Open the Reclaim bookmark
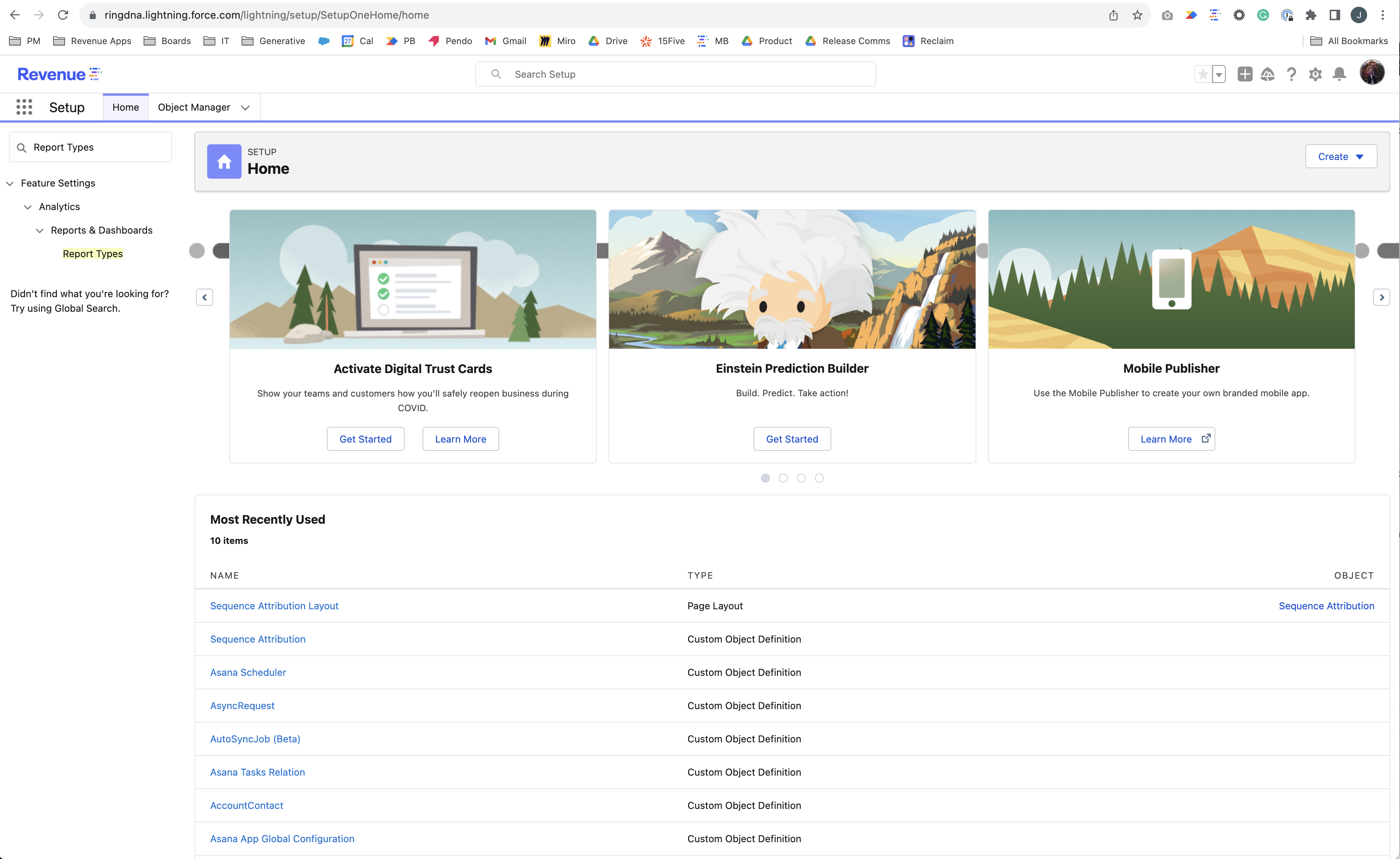1400x859 pixels. coord(928,41)
